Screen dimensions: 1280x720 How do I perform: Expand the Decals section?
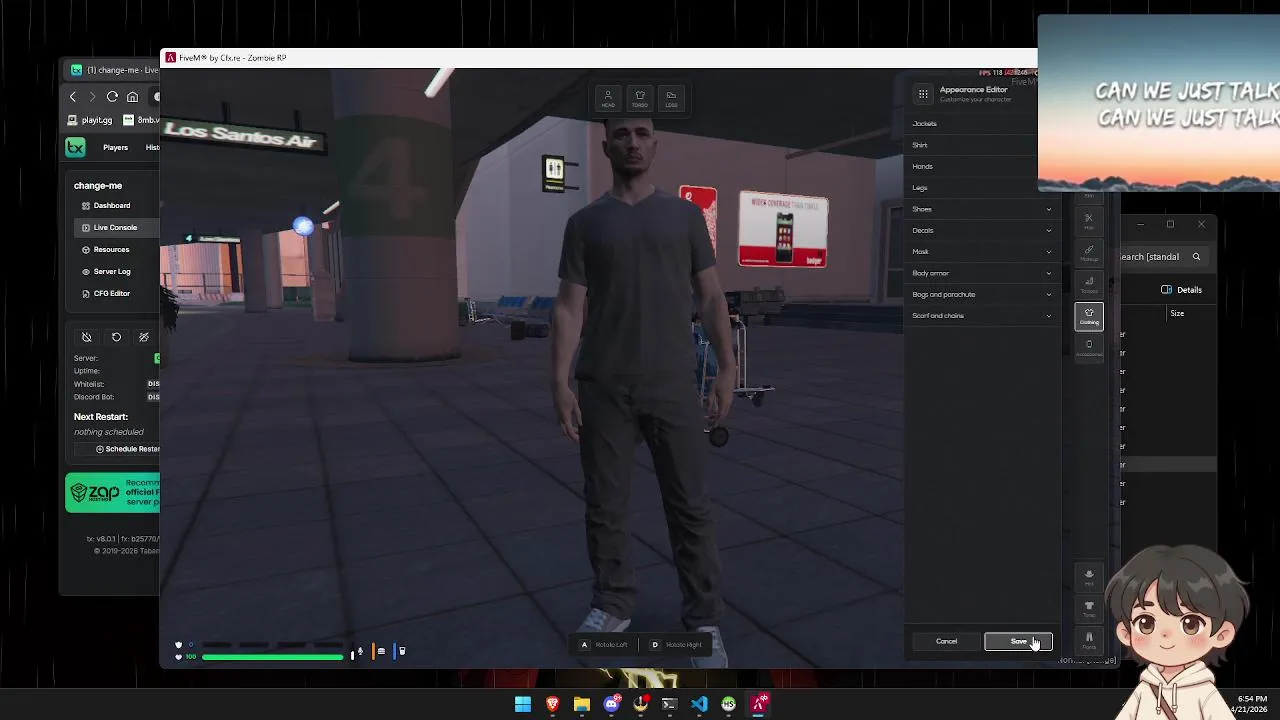click(x=981, y=230)
